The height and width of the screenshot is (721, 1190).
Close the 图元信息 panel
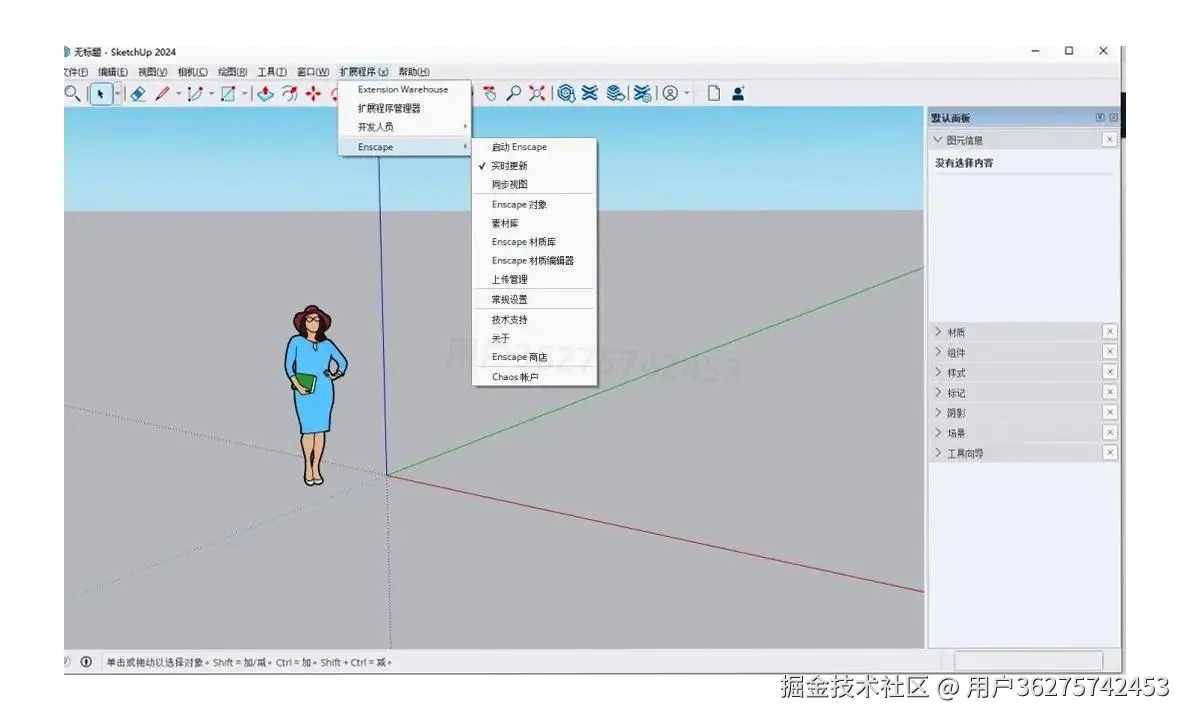(1109, 139)
